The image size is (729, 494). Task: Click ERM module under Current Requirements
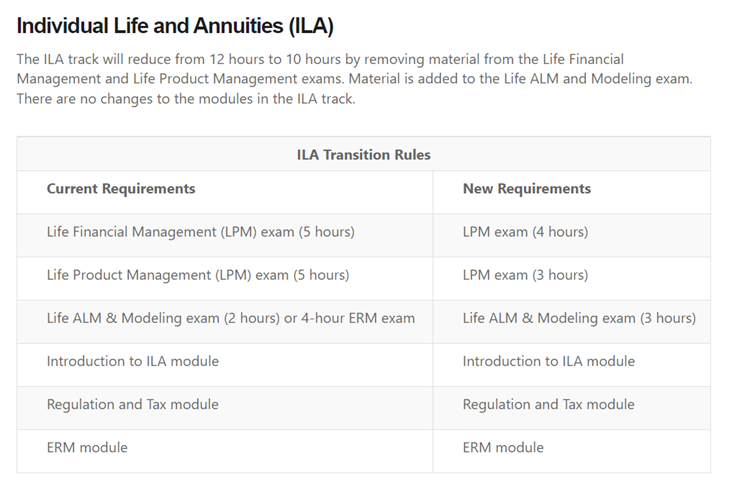click(87, 448)
